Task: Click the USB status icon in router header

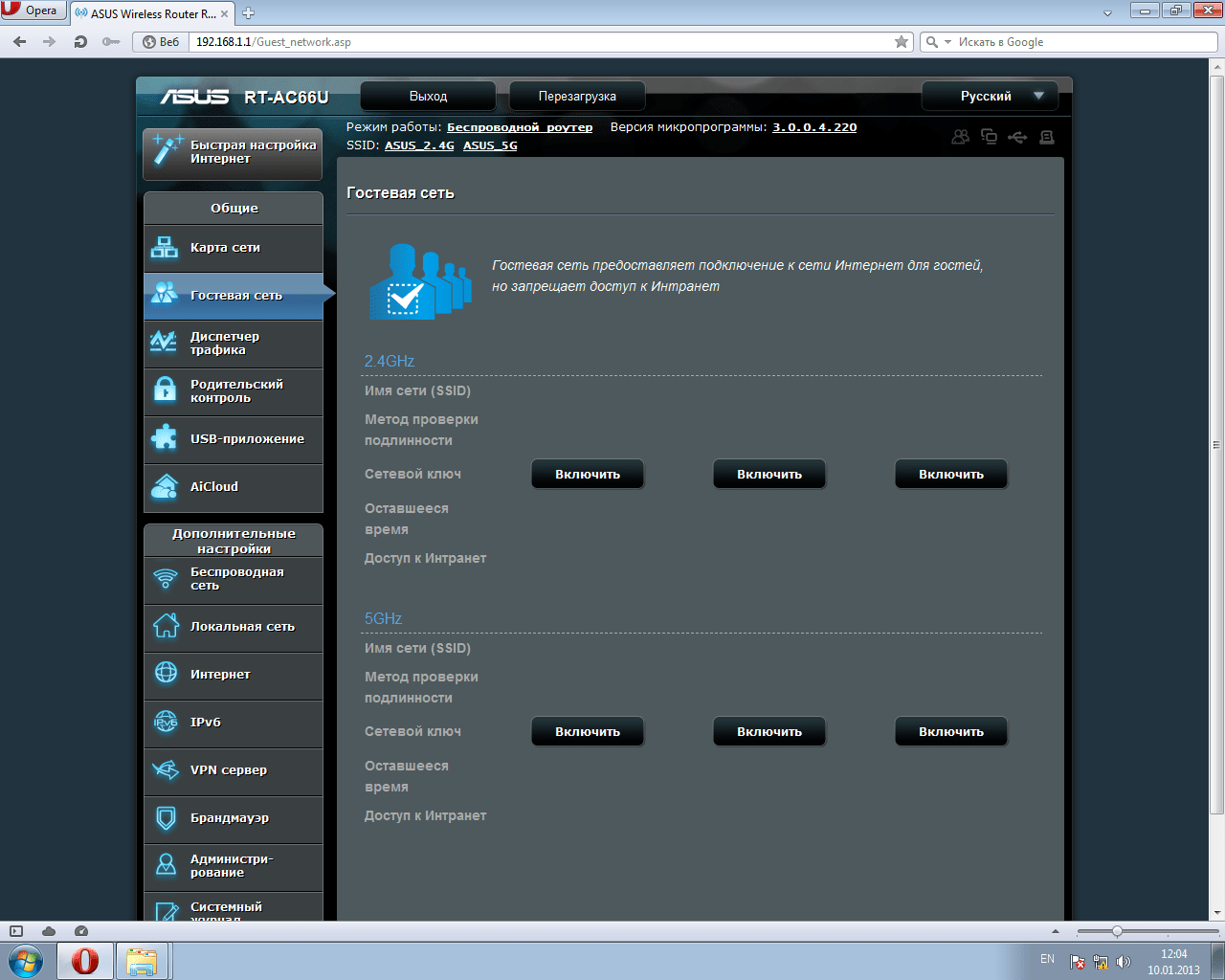Action: click(x=1017, y=137)
